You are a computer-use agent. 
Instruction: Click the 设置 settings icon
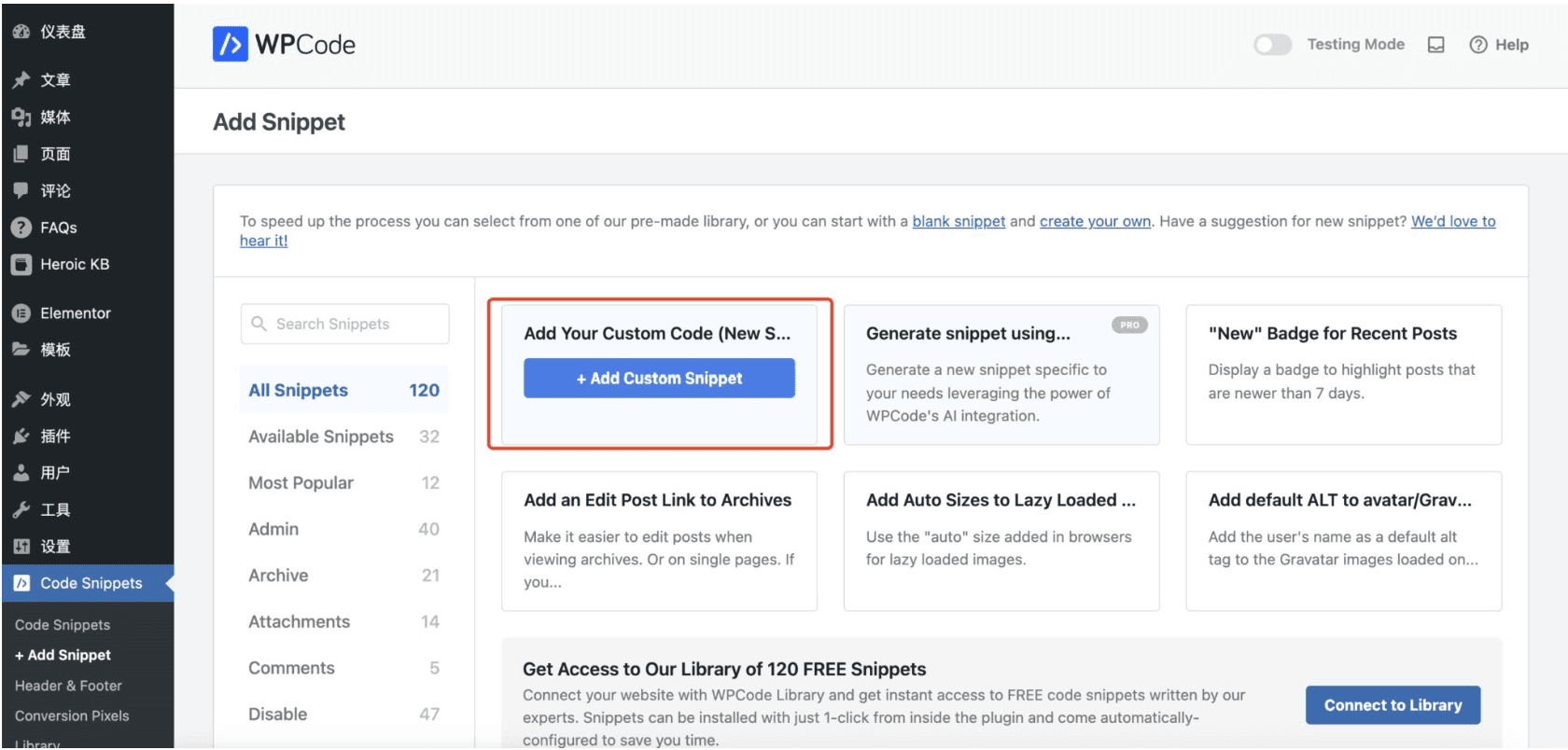click(x=21, y=547)
